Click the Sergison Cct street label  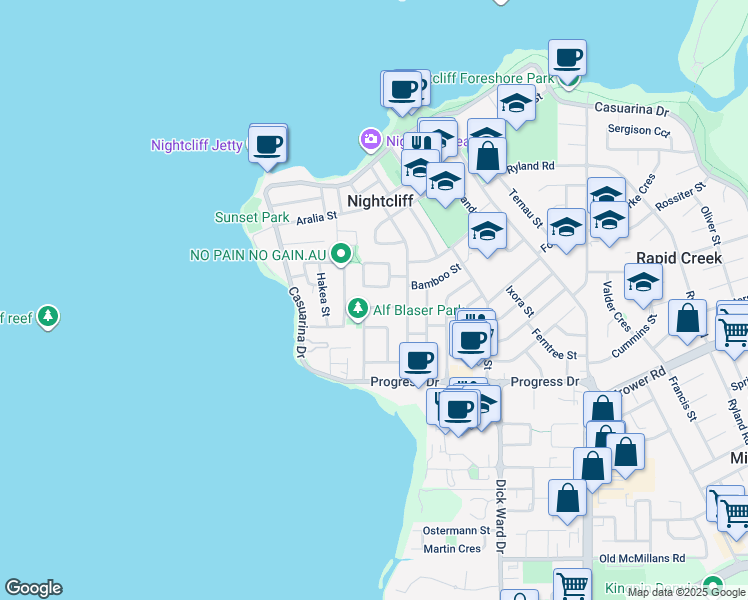639,130
